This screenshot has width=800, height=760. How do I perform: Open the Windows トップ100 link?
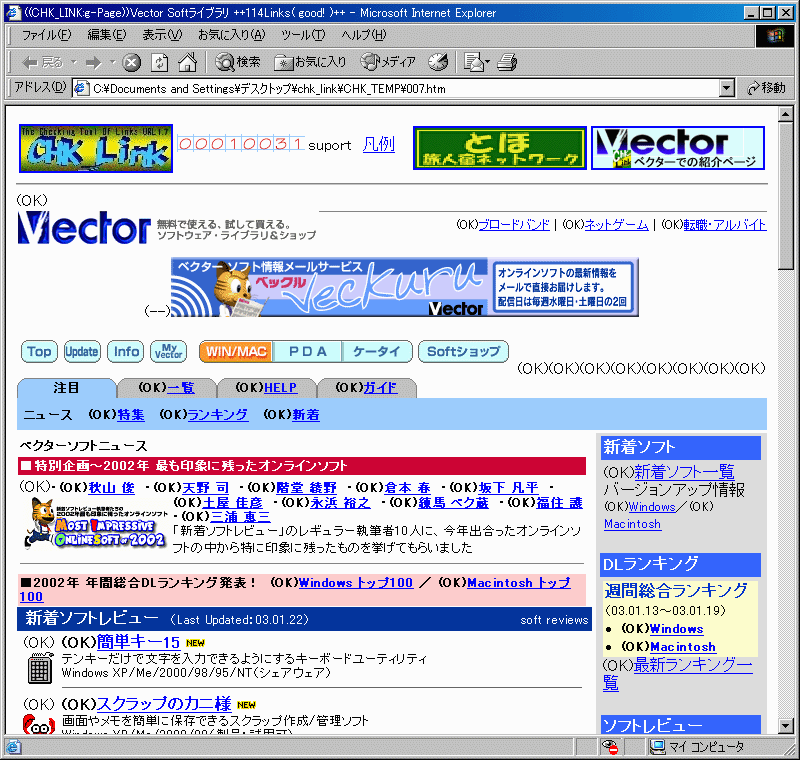coord(356,582)
